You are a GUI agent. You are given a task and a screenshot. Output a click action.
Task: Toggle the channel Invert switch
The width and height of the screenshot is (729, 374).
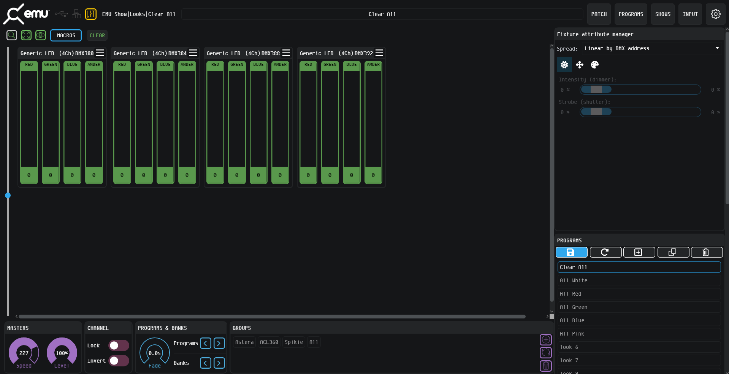pos(119,361)
